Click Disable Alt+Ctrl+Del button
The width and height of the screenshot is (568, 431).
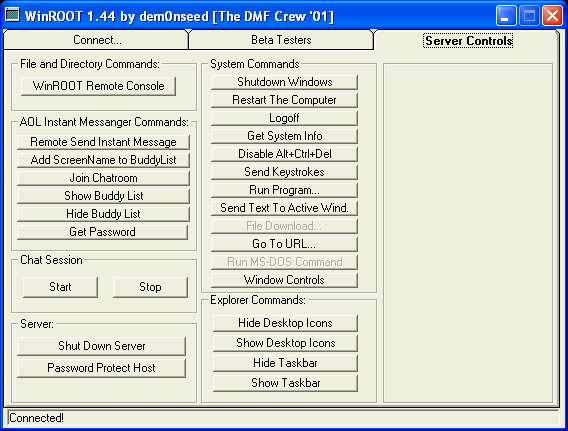pos(284,154)
